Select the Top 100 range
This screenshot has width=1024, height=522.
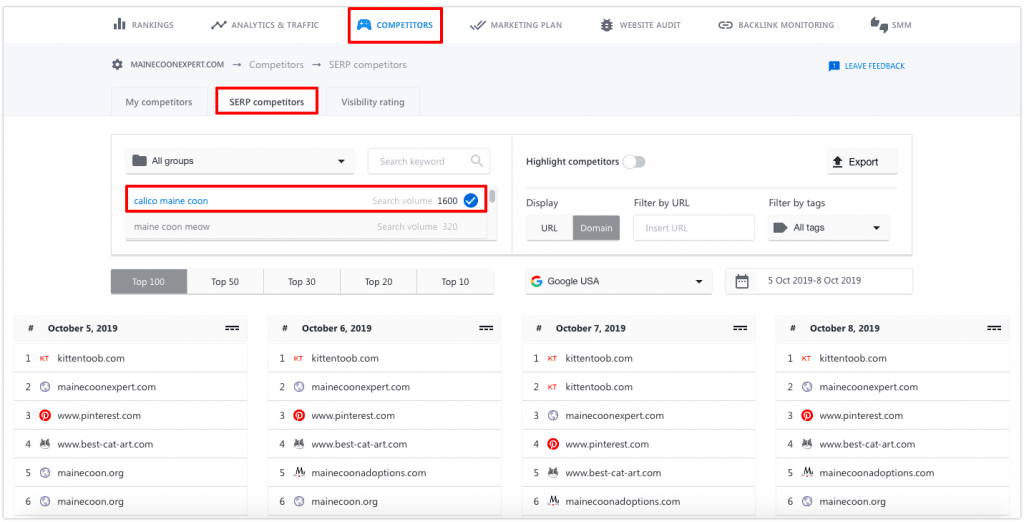click(149, 282)
